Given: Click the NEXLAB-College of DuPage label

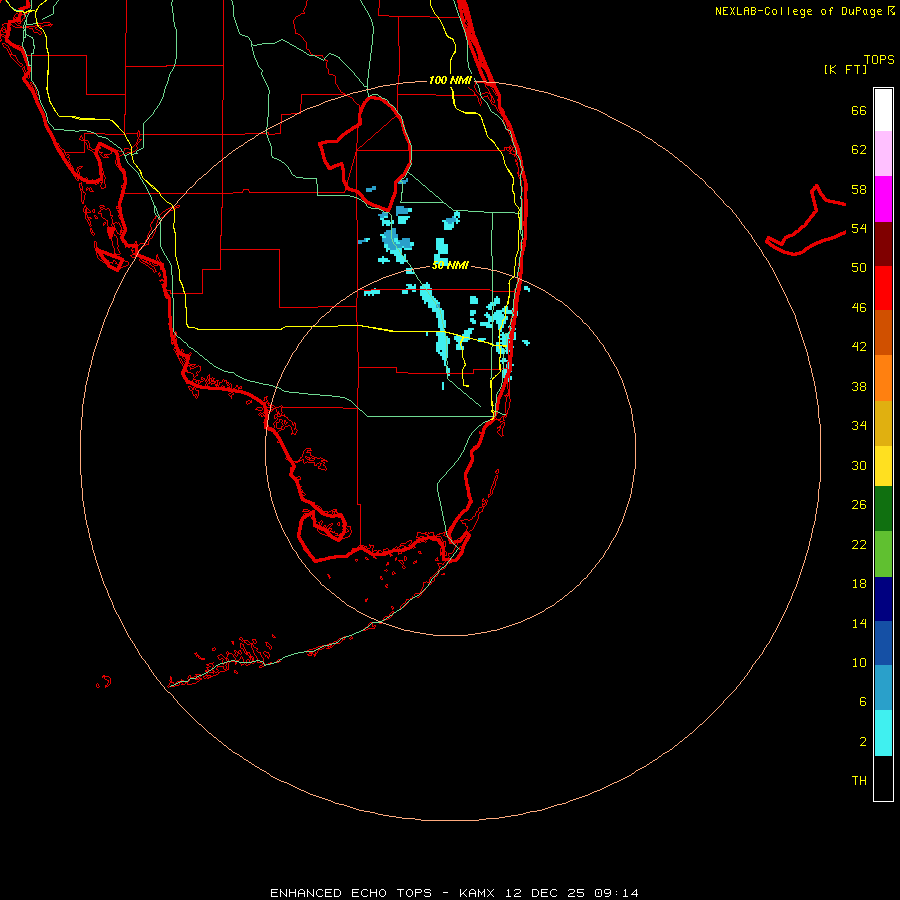Looking at the screenshot, I should [x=804, y=11].
